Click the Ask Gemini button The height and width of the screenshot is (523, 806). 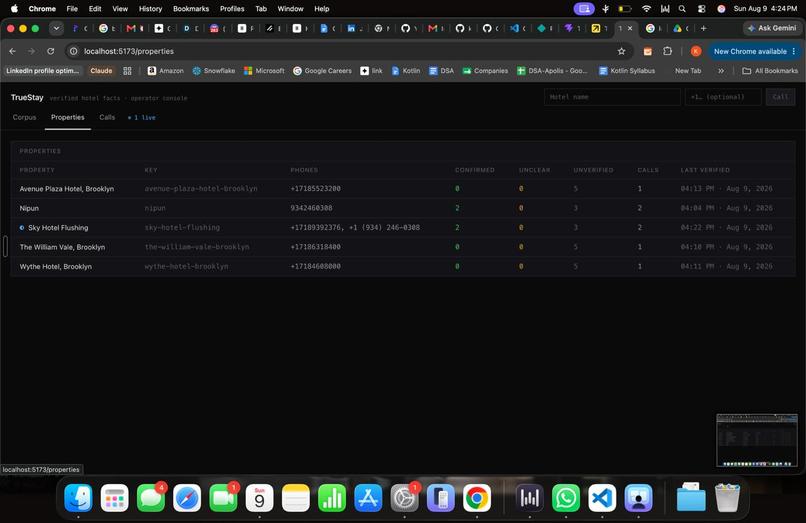(x=771, y=28)
